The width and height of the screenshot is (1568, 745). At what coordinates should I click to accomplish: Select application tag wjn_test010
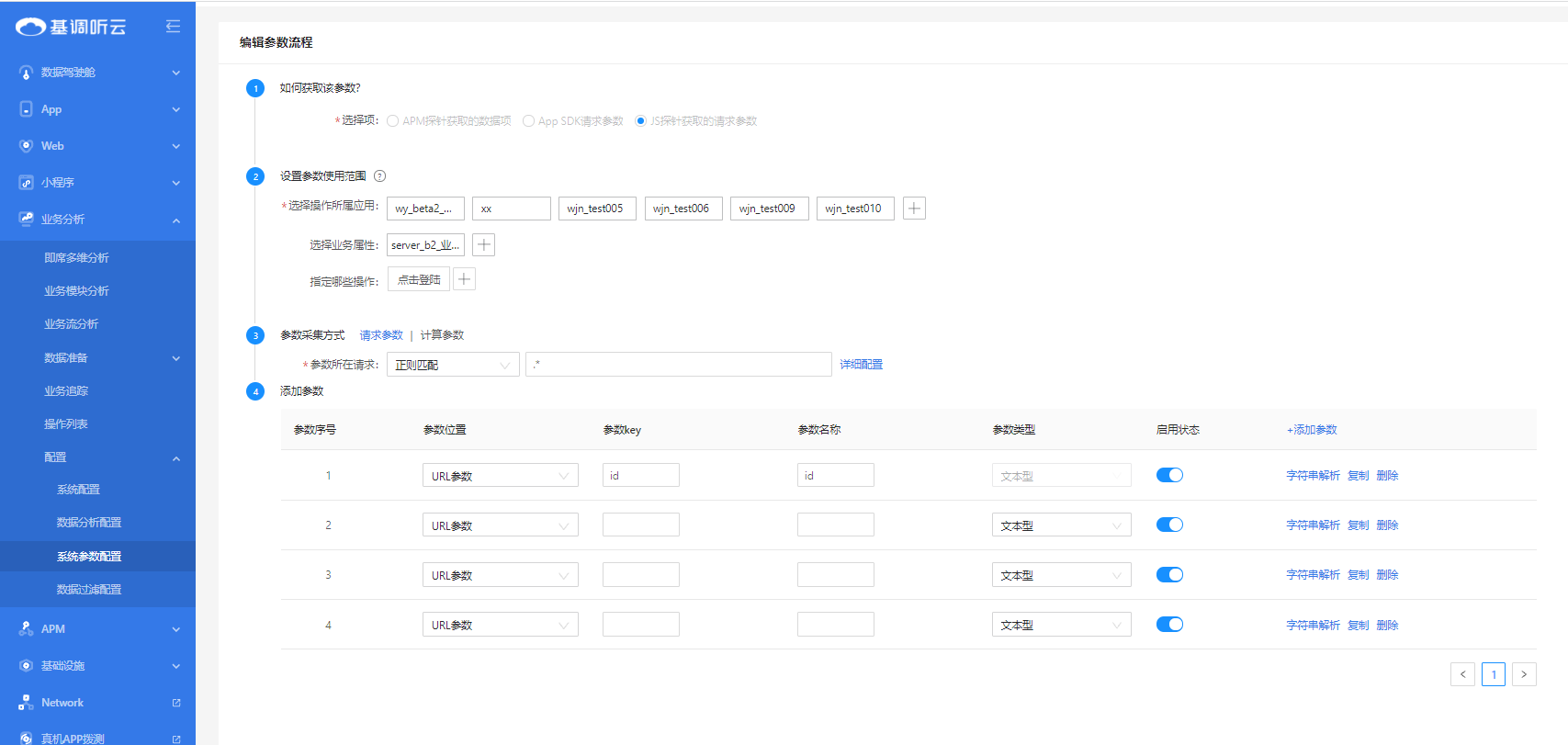855,209
